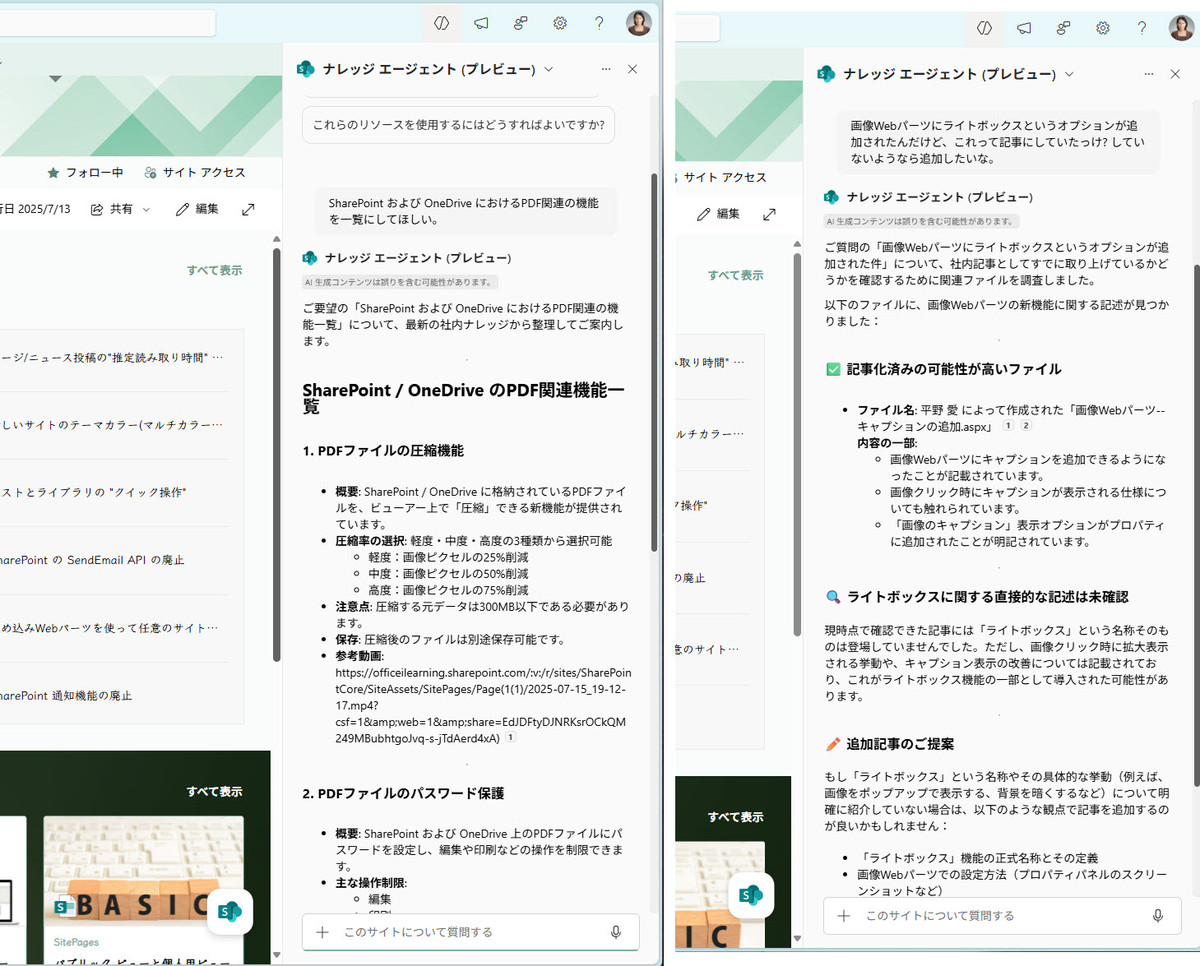The height and width of the screenshot is (966, 1200).
Task: Open the settings gear in left window
Action: [560, 23]
